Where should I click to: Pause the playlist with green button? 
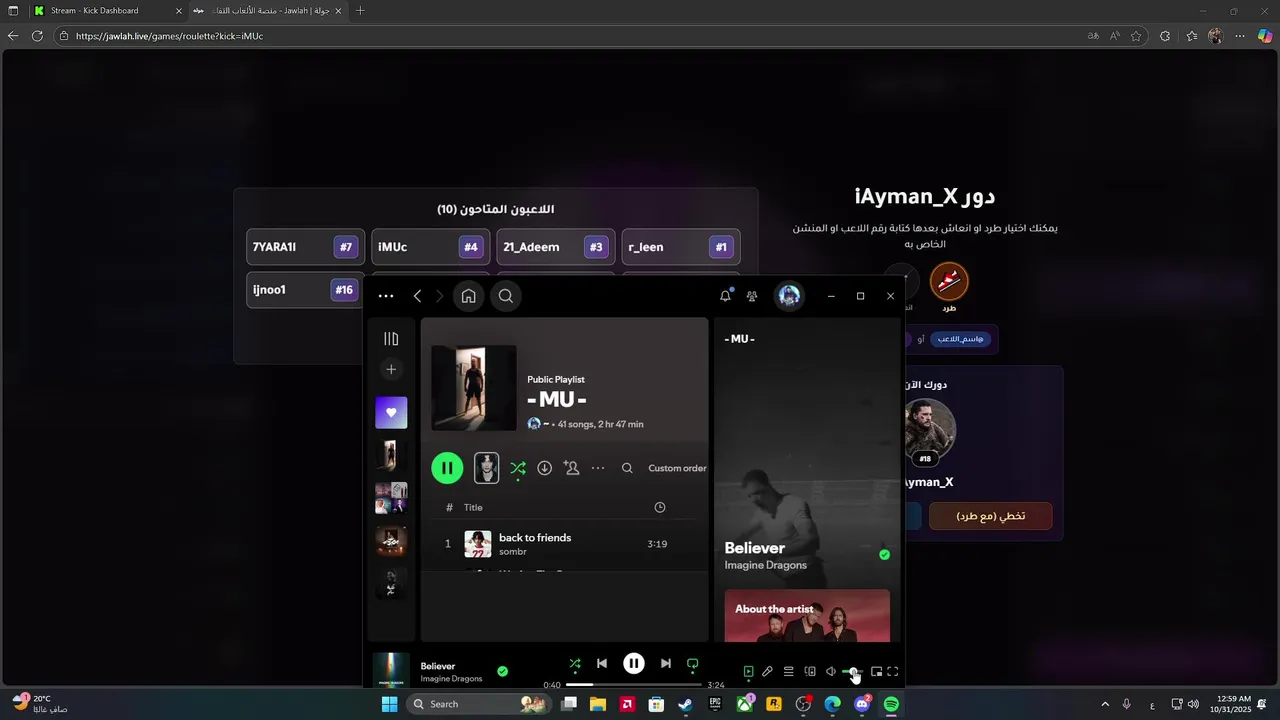tap(447, 467)
